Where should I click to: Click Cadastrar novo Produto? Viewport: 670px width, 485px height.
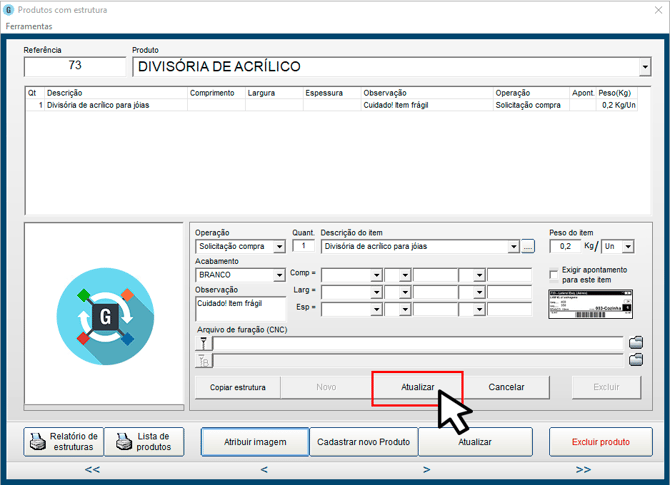364,442
